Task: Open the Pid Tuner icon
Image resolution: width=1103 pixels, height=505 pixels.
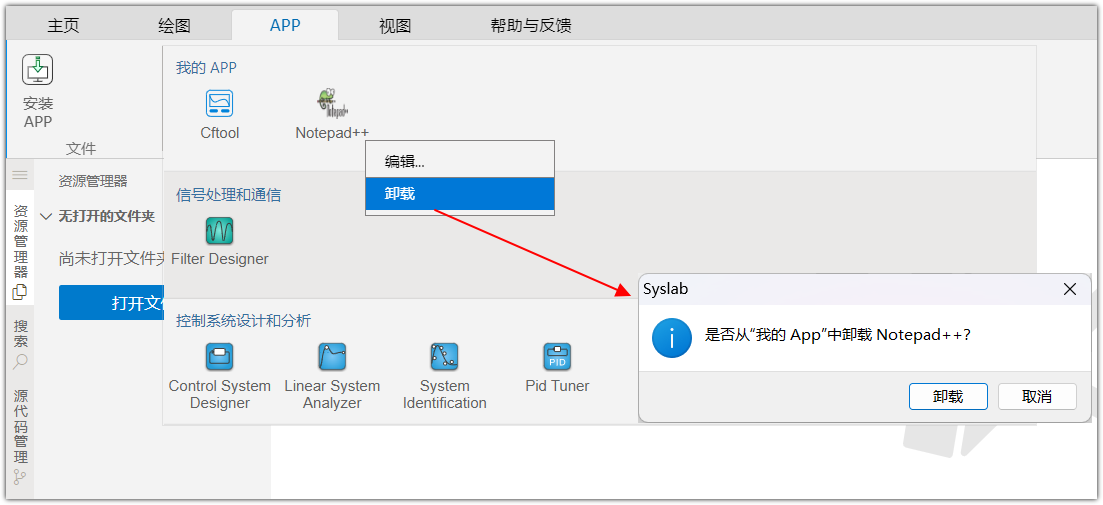Action: pyautogui.click(x=557, y=357)
